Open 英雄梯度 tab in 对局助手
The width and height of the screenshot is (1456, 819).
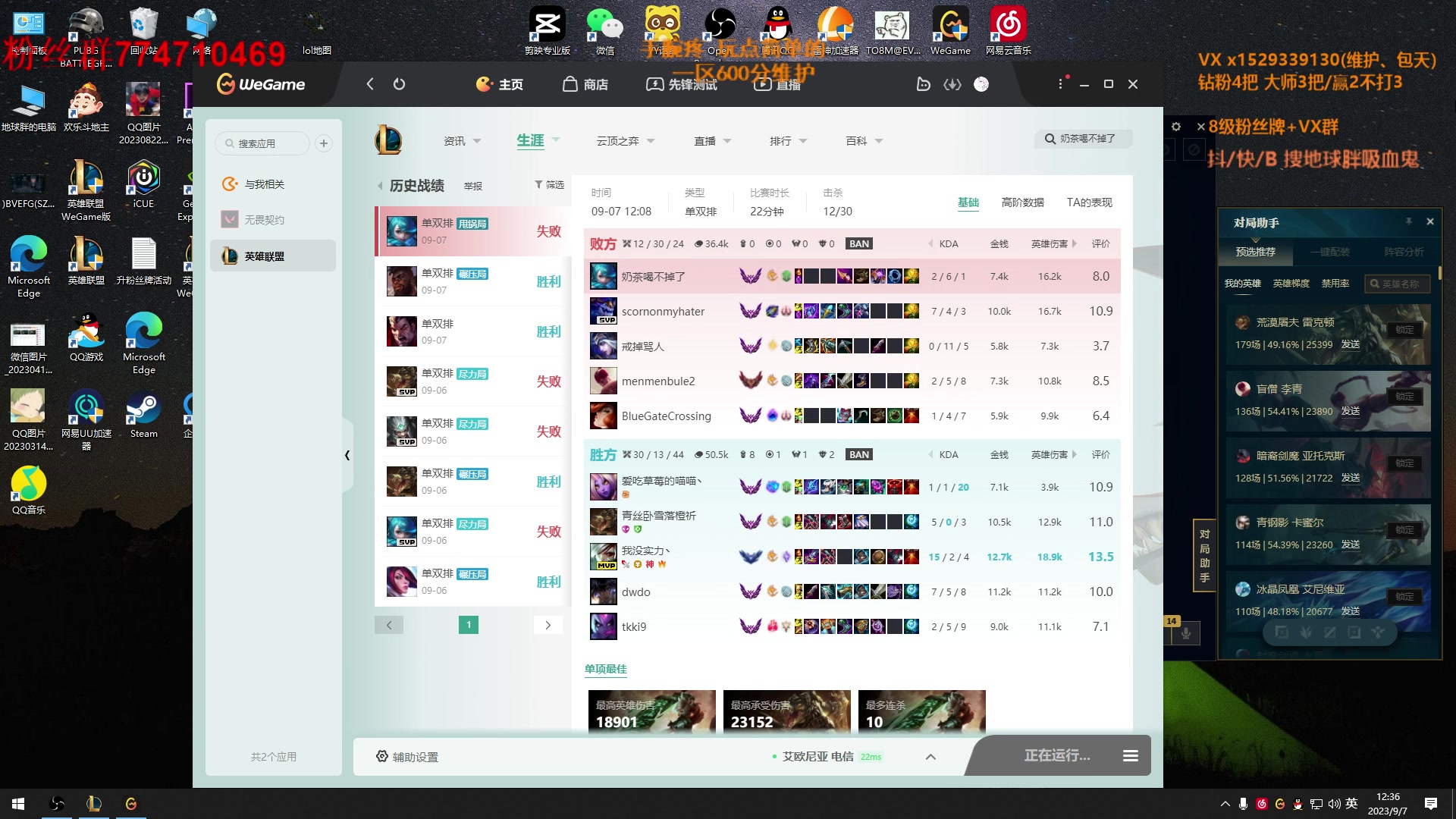1291,284
